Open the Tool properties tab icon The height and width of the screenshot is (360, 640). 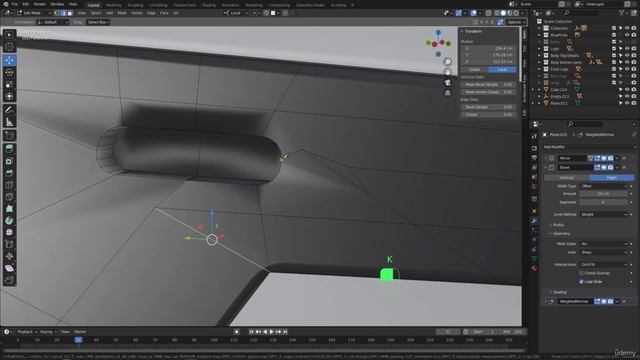[x=534, y=136]
